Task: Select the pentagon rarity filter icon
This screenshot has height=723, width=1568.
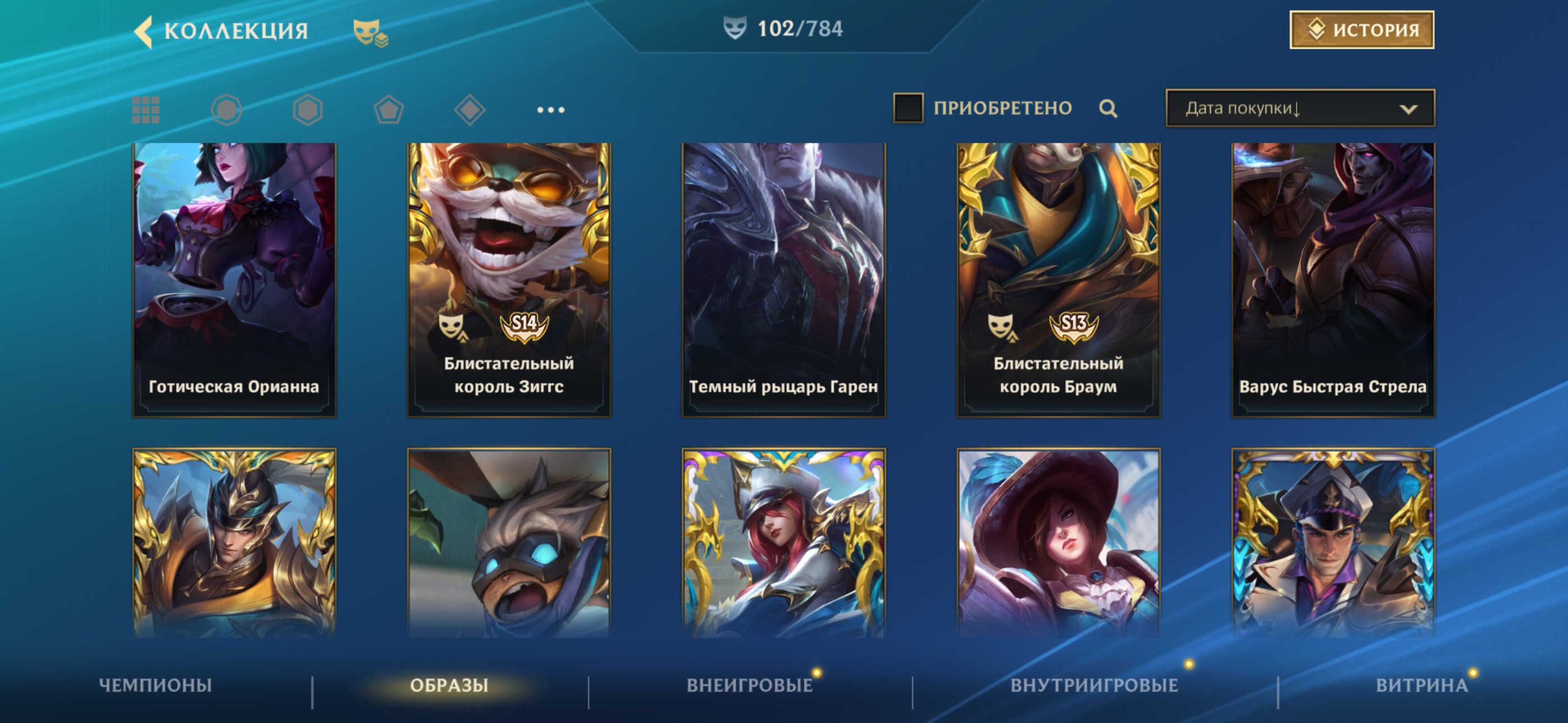Action: [x=388, y=110]
